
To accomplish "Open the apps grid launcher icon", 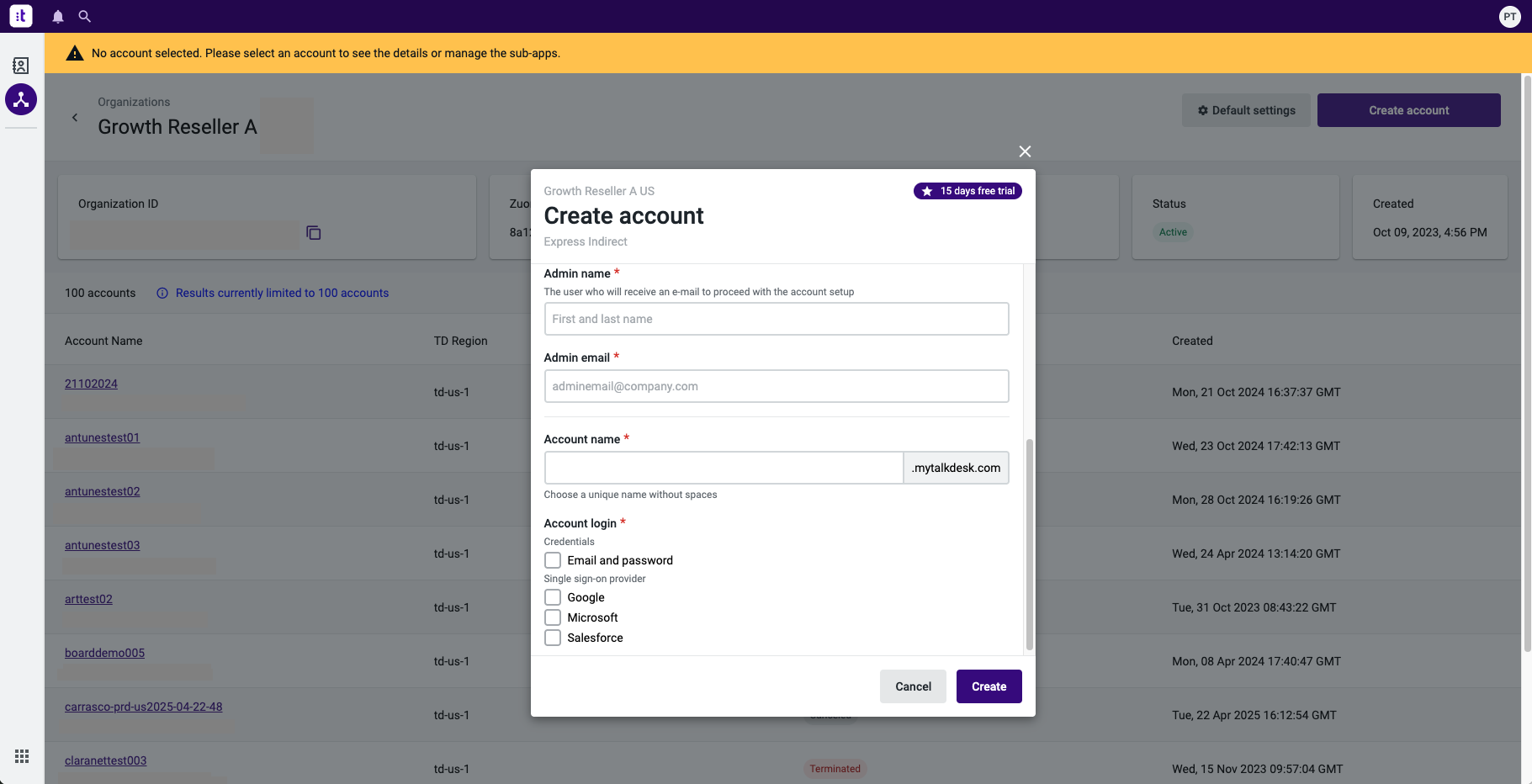I will [x=22, y=756].
